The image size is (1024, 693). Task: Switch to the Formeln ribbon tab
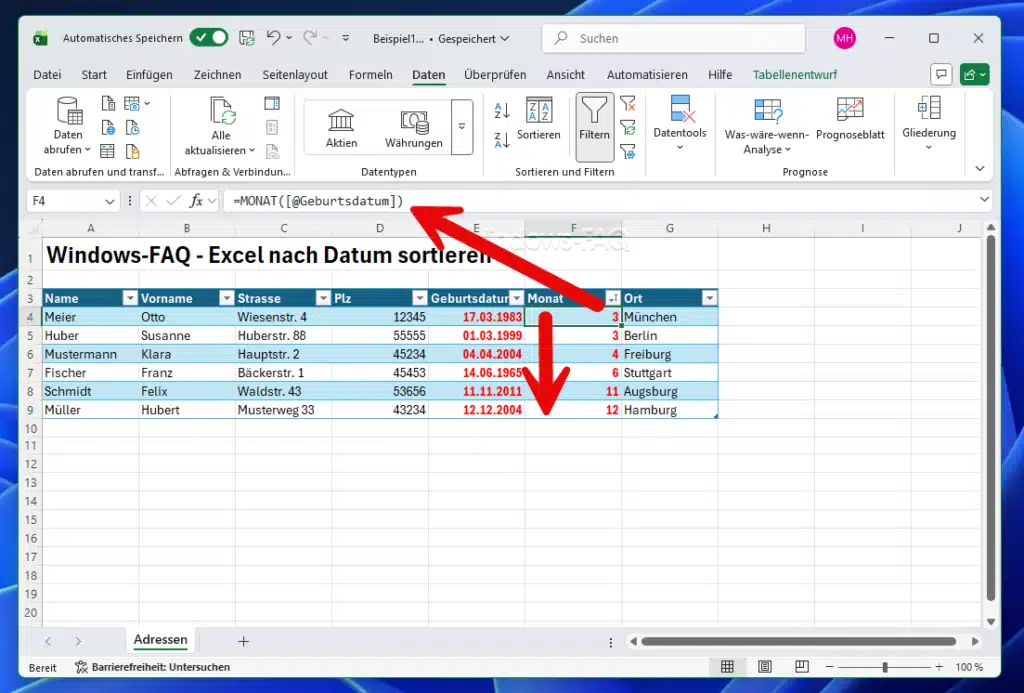[371, 74]
